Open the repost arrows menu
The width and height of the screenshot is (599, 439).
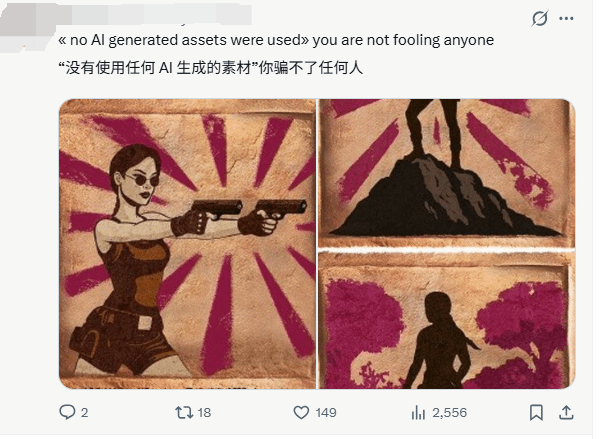click(184, 413)
